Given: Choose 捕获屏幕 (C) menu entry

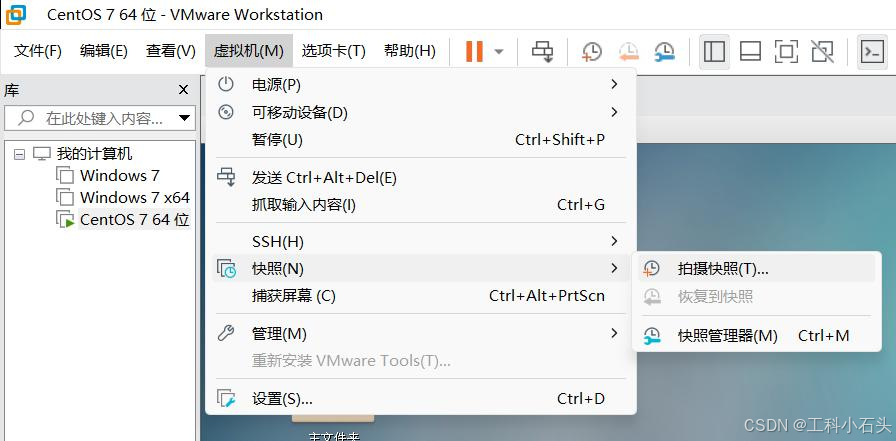Looking at the screenshot, I should click(x=421, y=296).
